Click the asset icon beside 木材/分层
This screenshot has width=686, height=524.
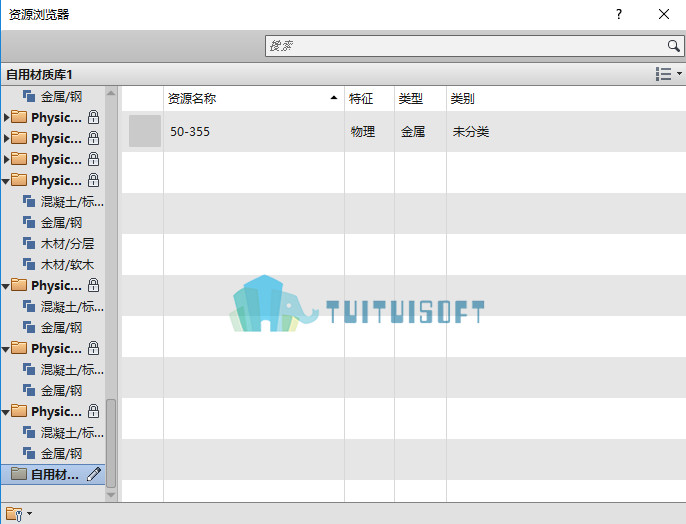pyautogui.click(x=29, y=244)
